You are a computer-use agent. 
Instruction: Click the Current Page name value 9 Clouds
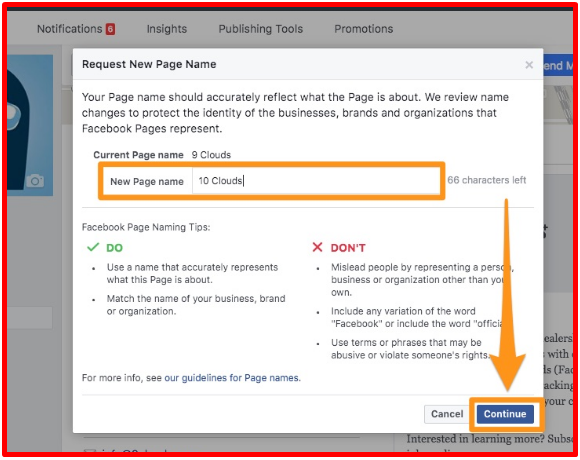click(x=211, y=155)
